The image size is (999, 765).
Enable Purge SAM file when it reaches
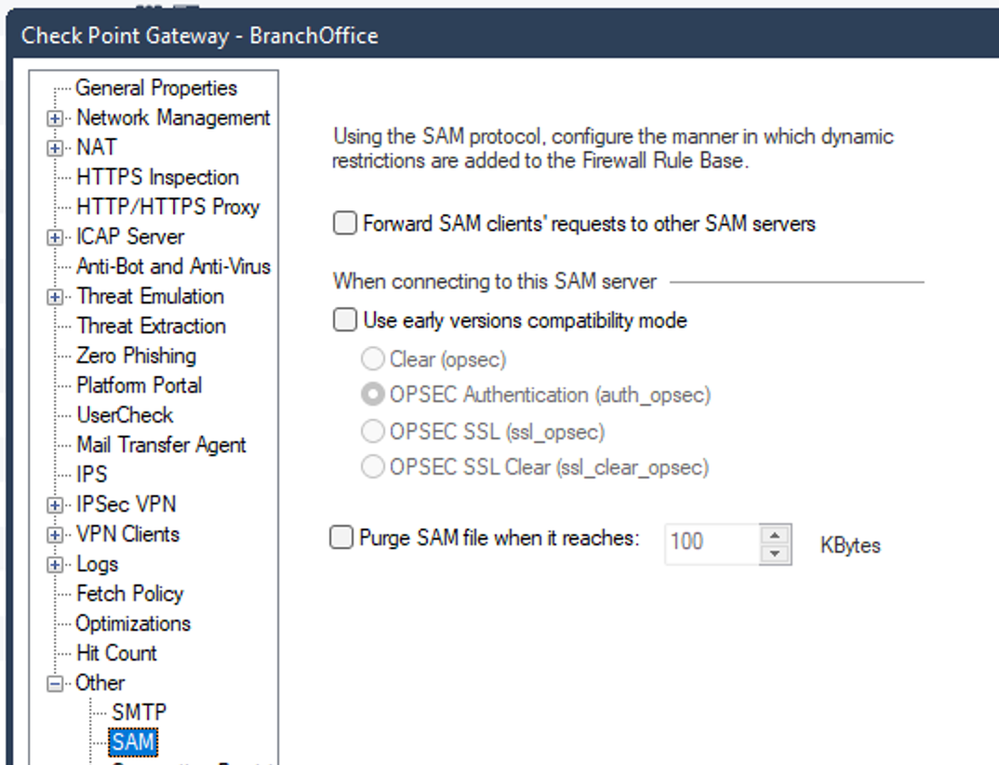(341, 537)
